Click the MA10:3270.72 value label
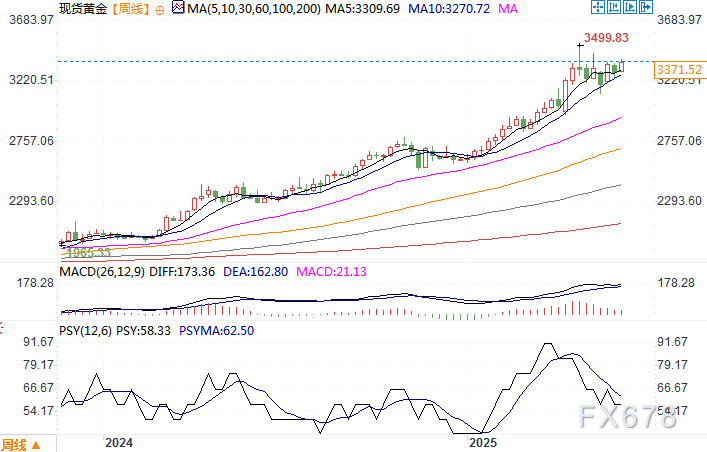Viewport: 707px width, 452px height. 442,9
